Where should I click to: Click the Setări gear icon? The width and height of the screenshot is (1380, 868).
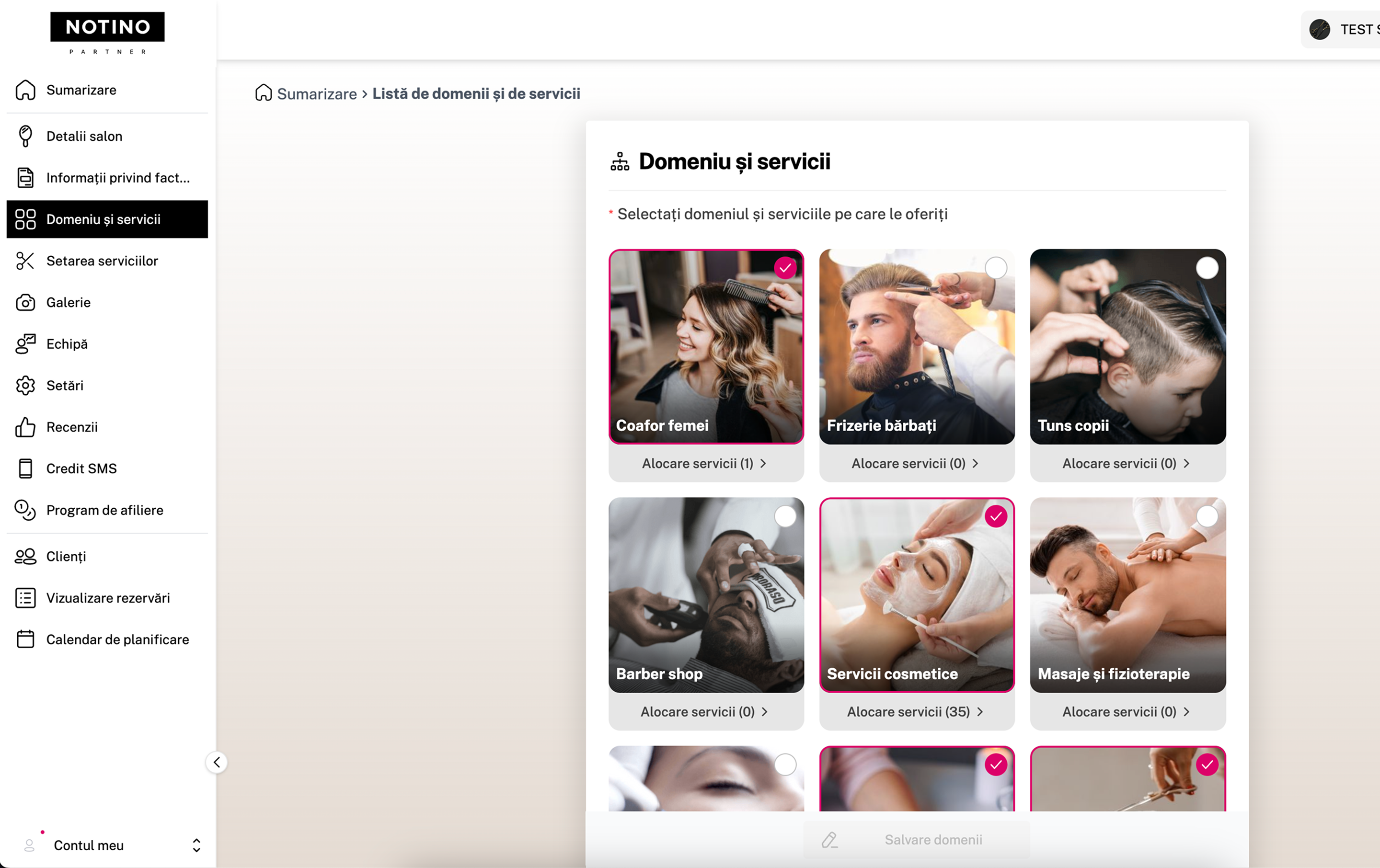point(25,386)
